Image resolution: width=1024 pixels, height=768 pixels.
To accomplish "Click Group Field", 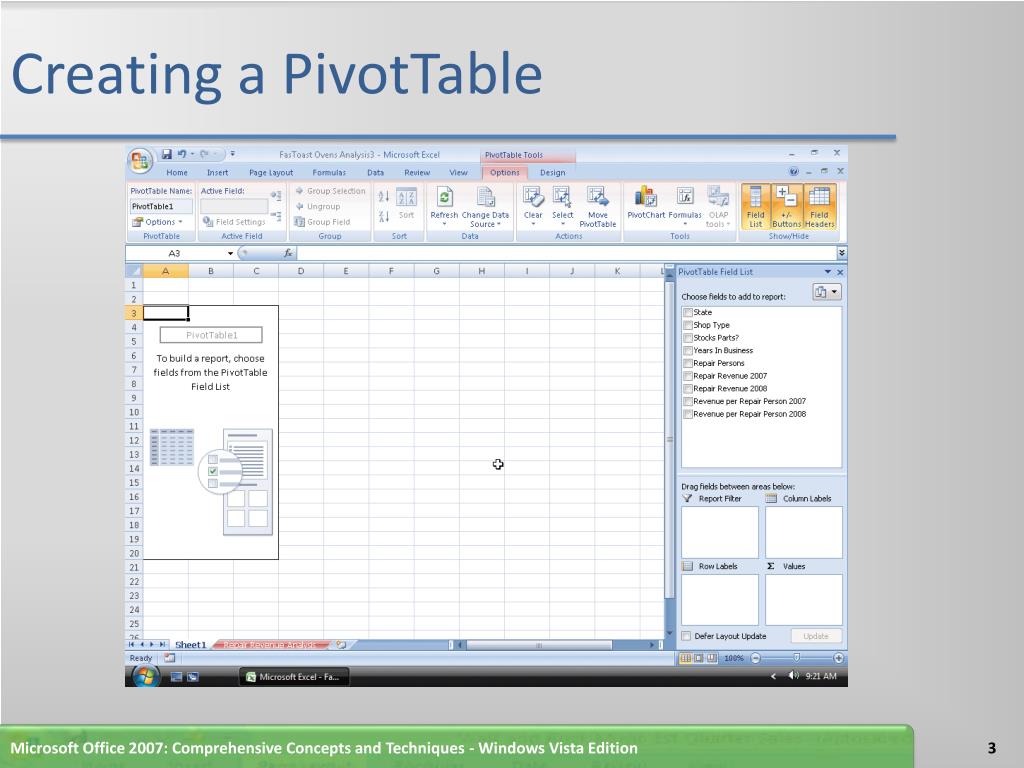I will tap(323, 222).
